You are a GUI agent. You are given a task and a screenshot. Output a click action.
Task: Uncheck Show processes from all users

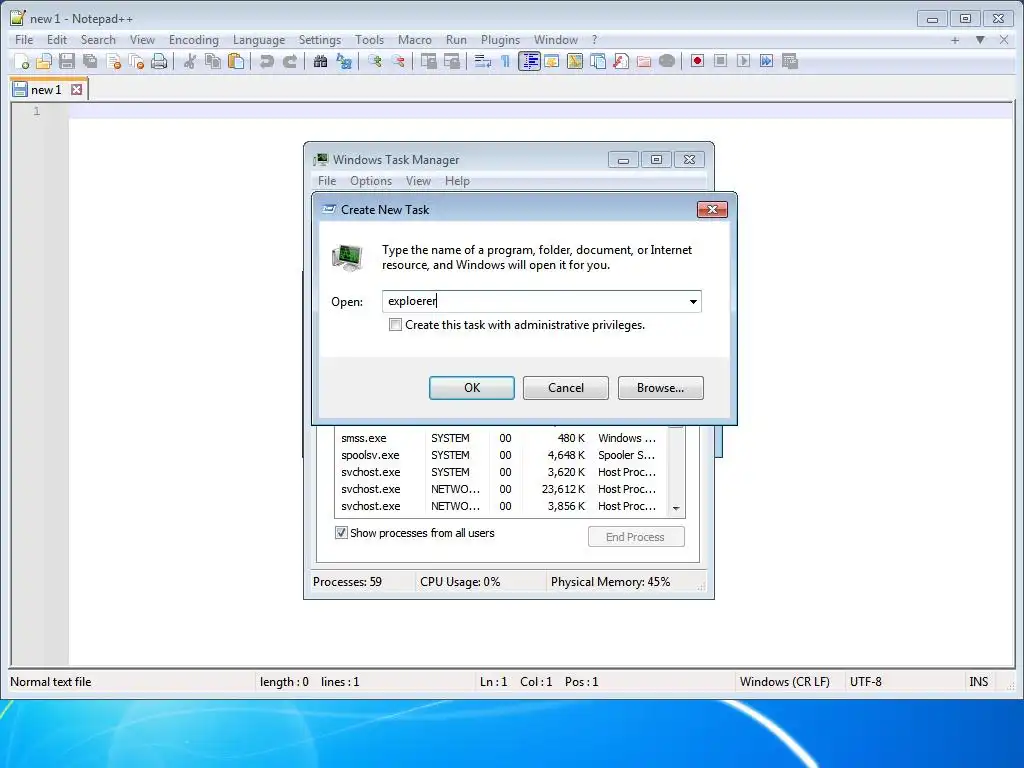tap(341, 532)
